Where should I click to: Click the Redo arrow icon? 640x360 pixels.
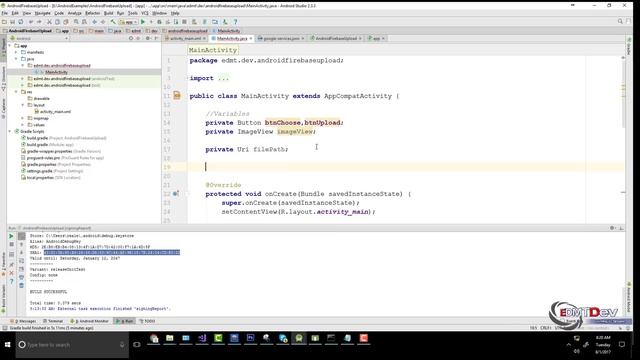point(39,22)
